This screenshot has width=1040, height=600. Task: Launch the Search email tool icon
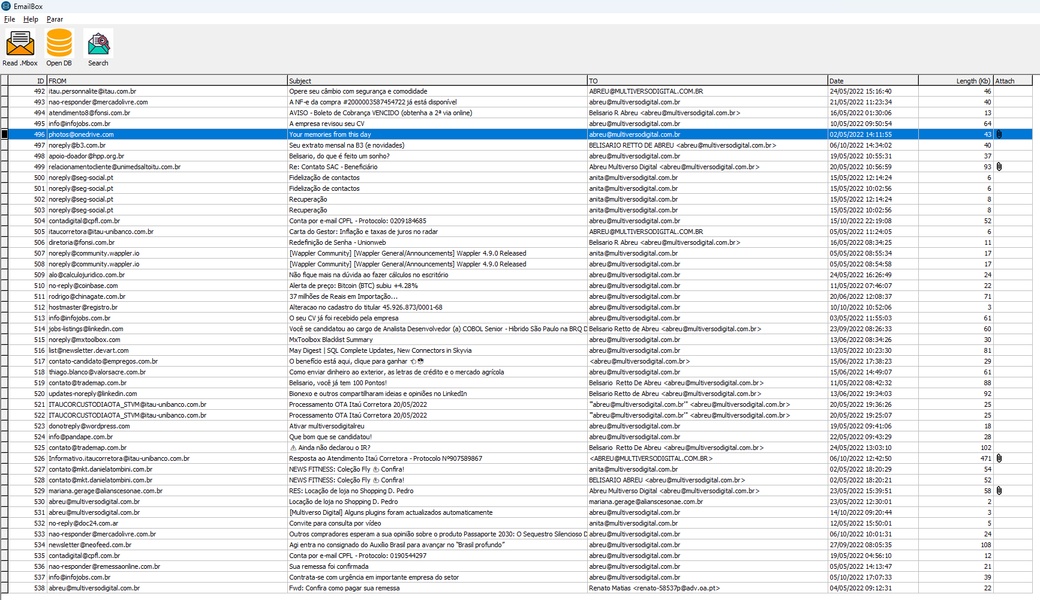[98, 44]
